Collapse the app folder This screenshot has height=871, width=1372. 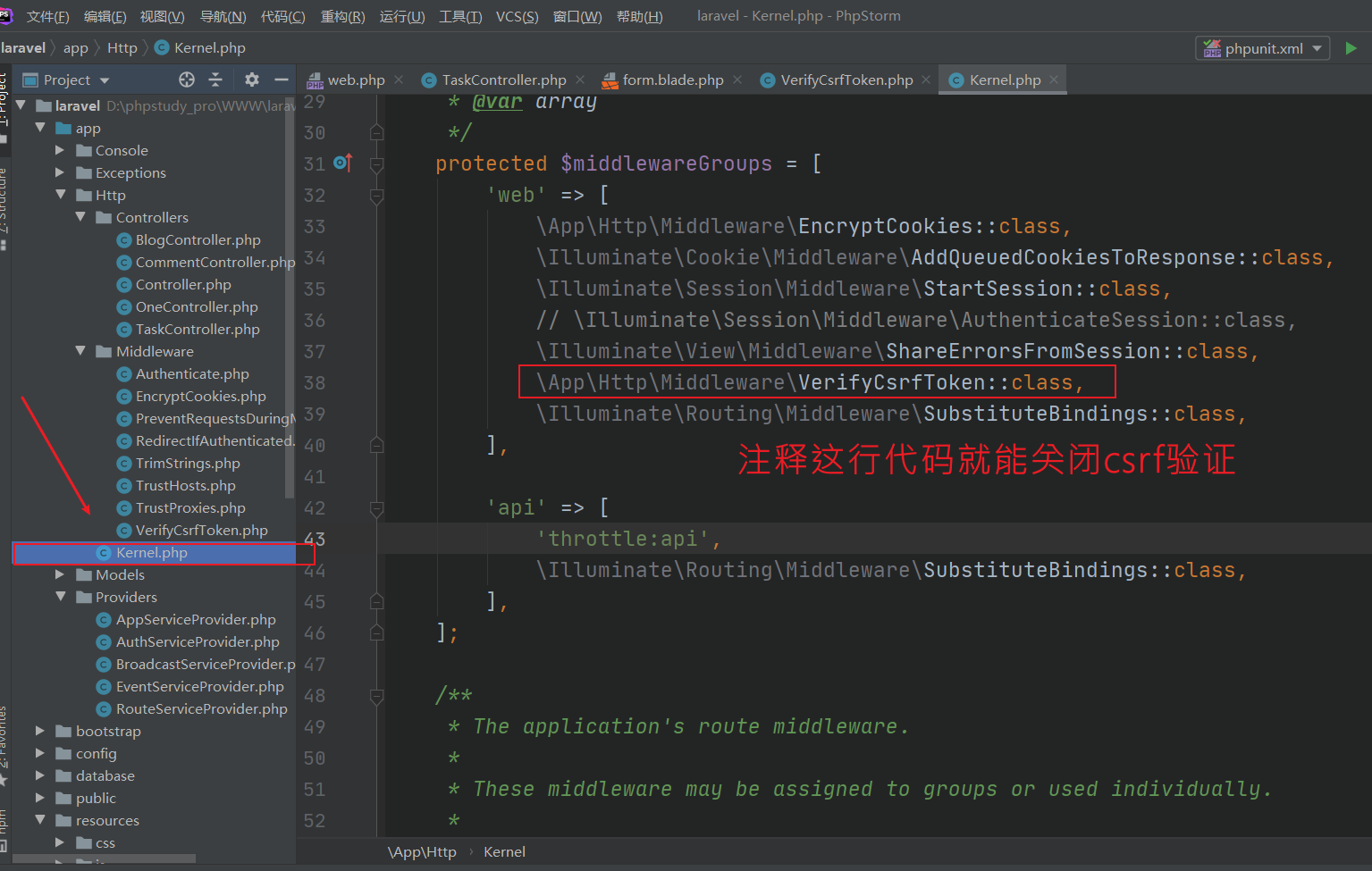pos(40,128)
